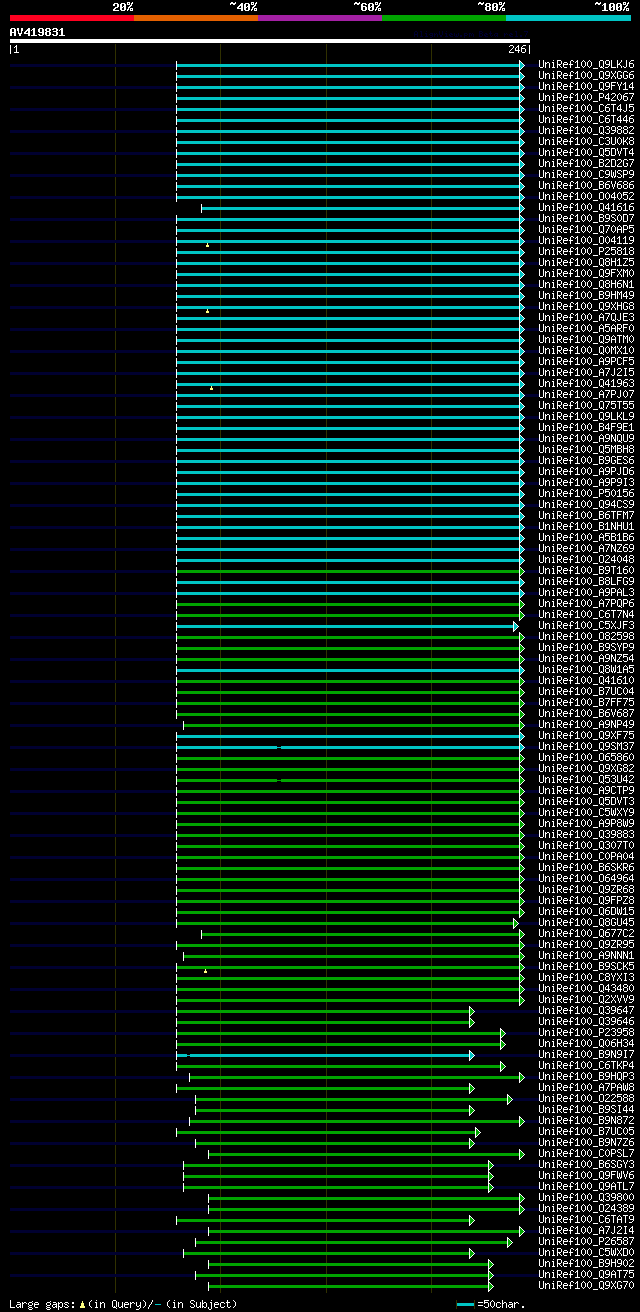Screen dimensions: 640x1312
Task: Open hit UniRef100_P42067
Action: pyautogui.click(x=586, y=97)
